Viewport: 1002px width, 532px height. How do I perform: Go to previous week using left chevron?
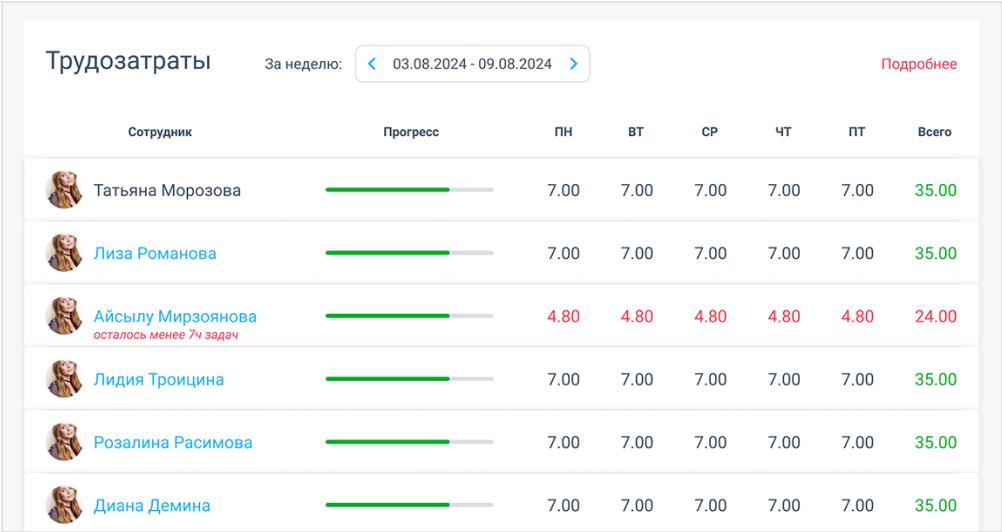tap(372, 64)
